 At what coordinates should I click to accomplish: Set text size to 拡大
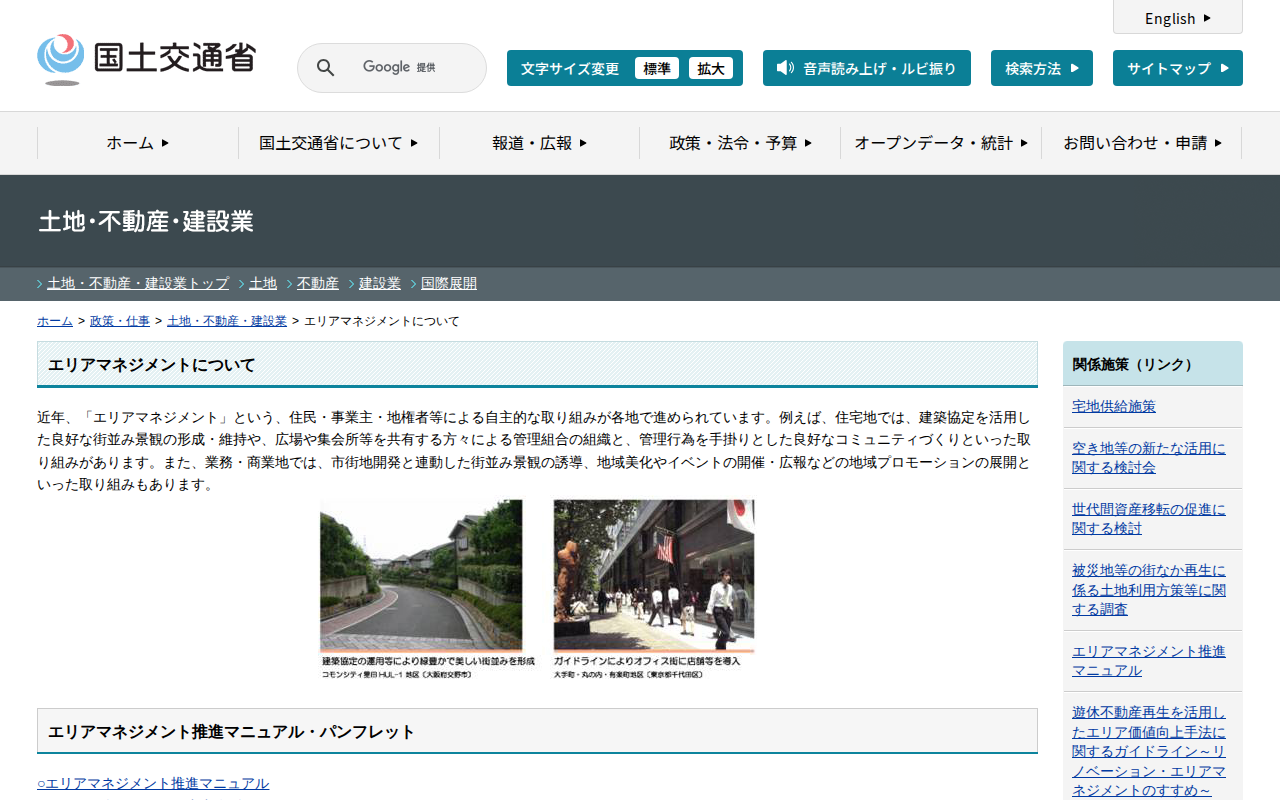click(x=710, y=68)
